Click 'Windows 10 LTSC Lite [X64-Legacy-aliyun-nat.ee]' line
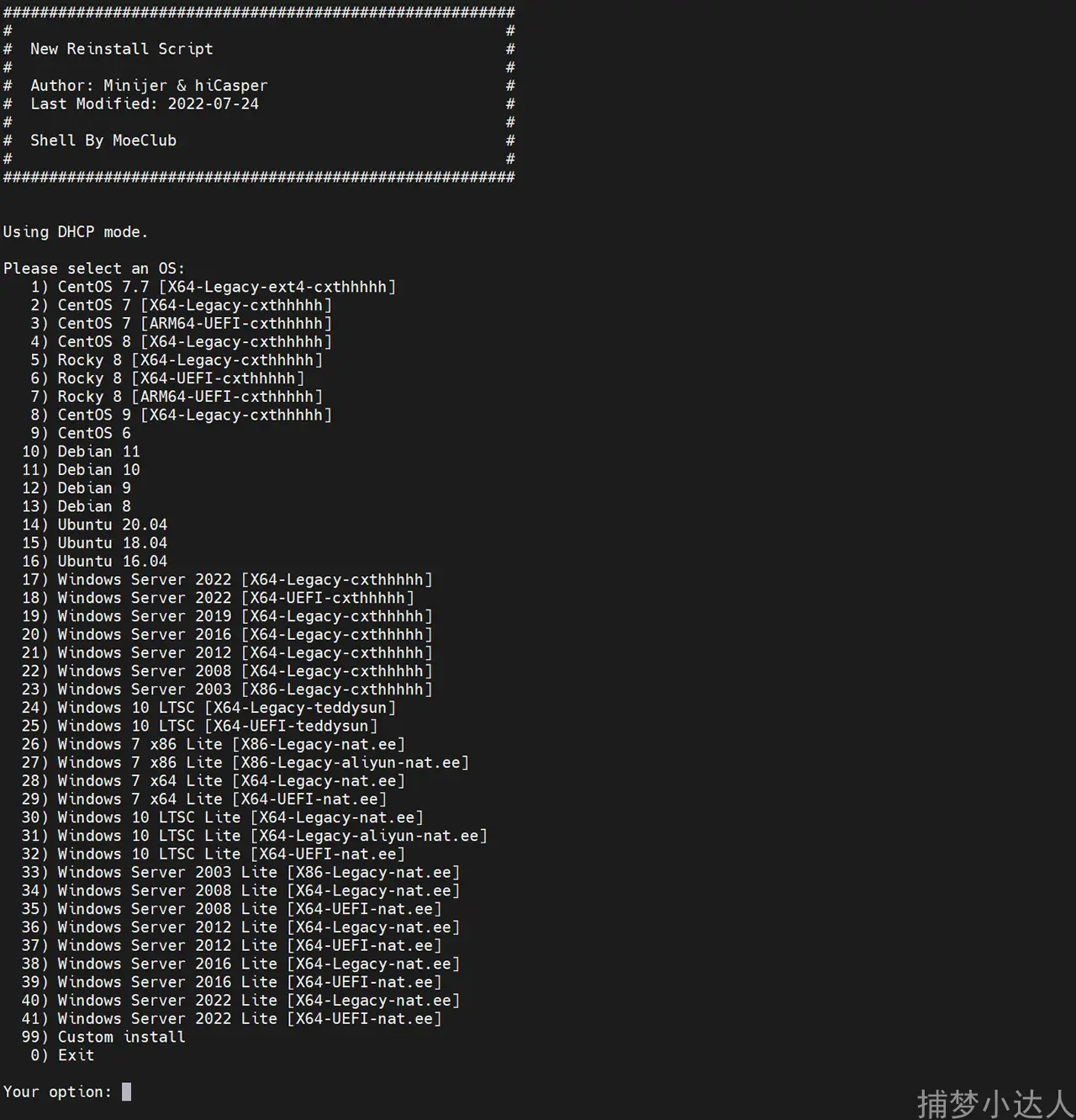The height and width of the screenshot is (1120, 1076). [272, 836]
